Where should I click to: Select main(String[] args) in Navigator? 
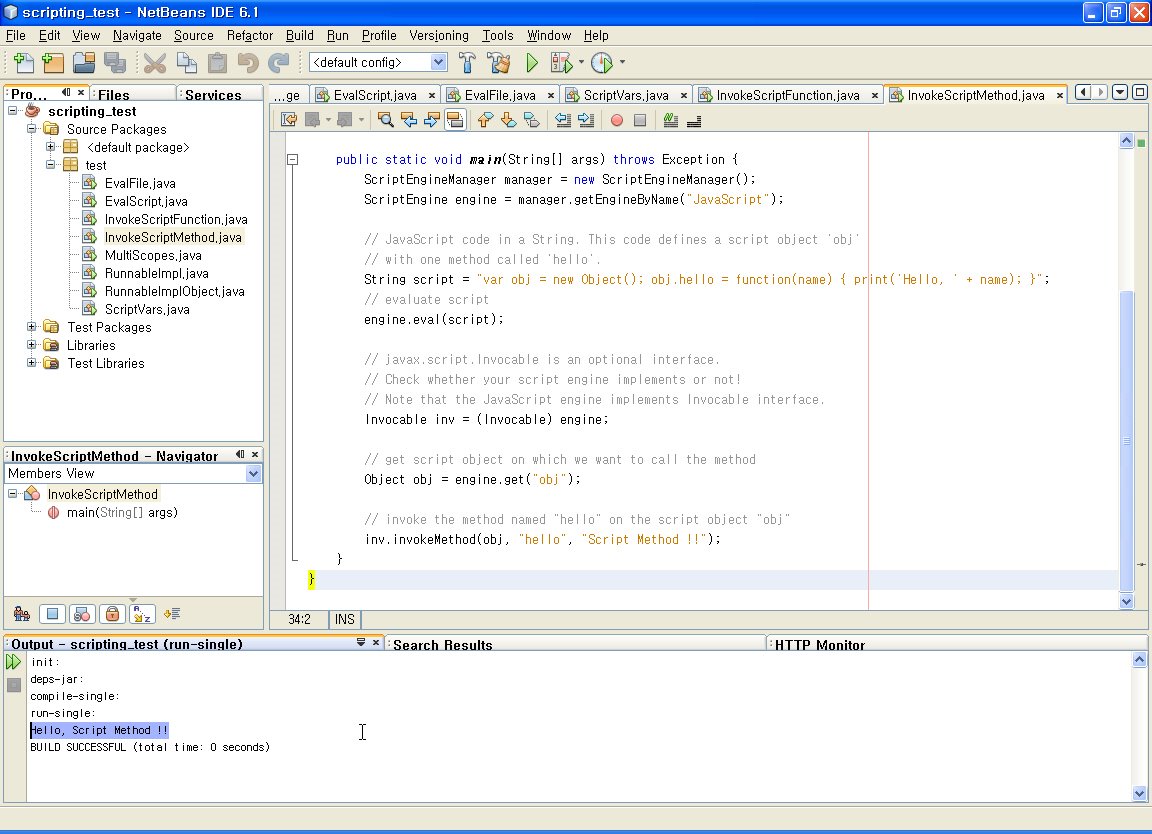(122, 513)
